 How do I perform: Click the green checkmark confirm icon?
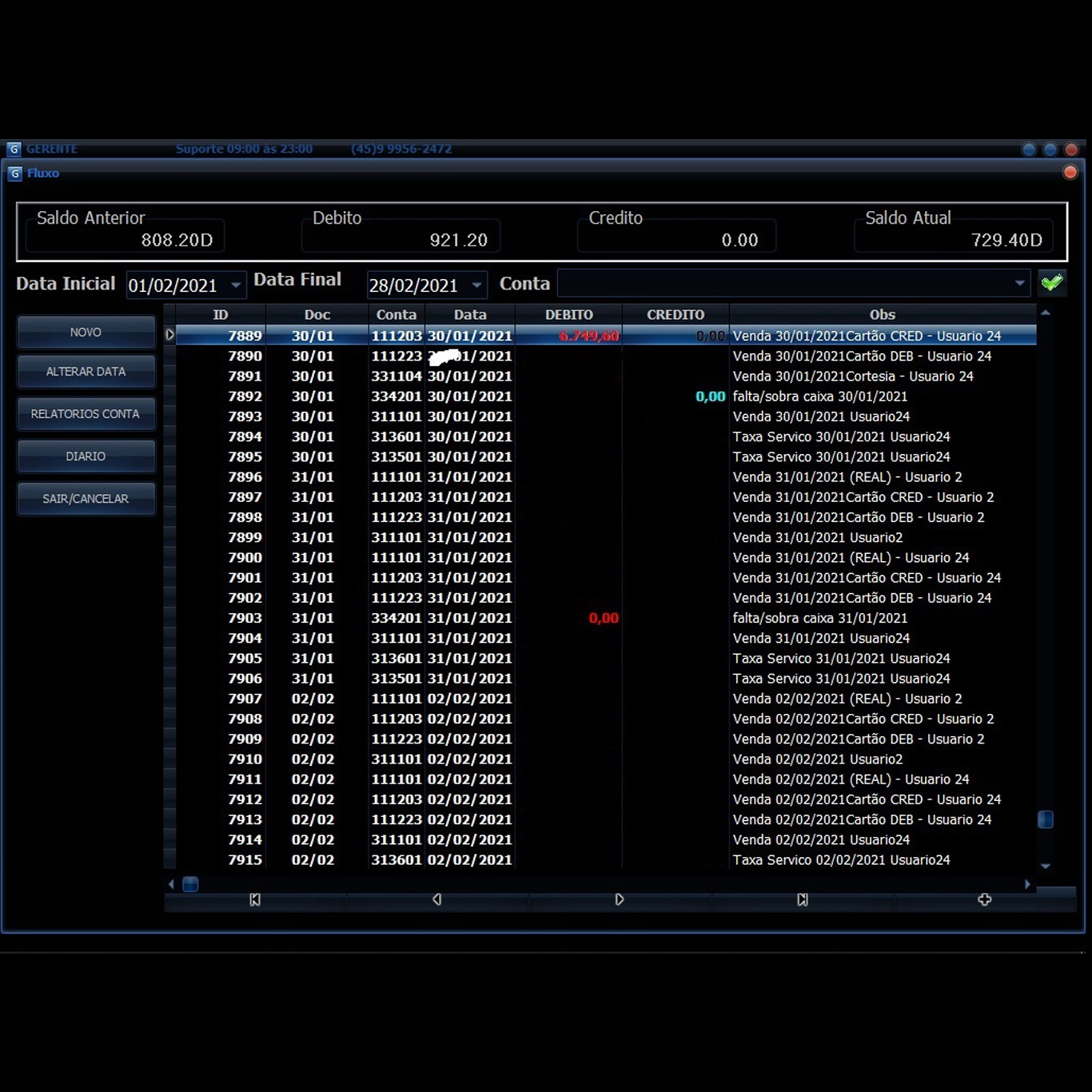[x=1051, y=283]
